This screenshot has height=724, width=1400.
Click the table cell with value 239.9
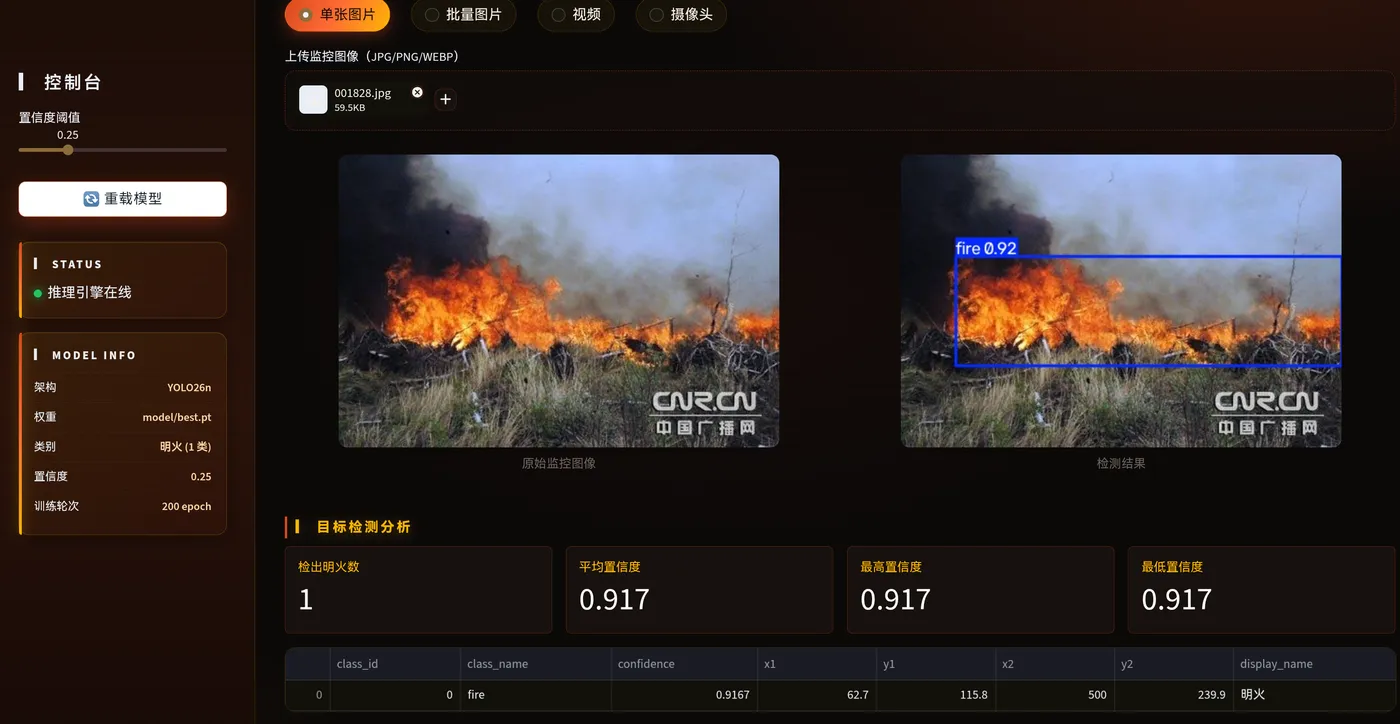click(x=1173, y=695)
